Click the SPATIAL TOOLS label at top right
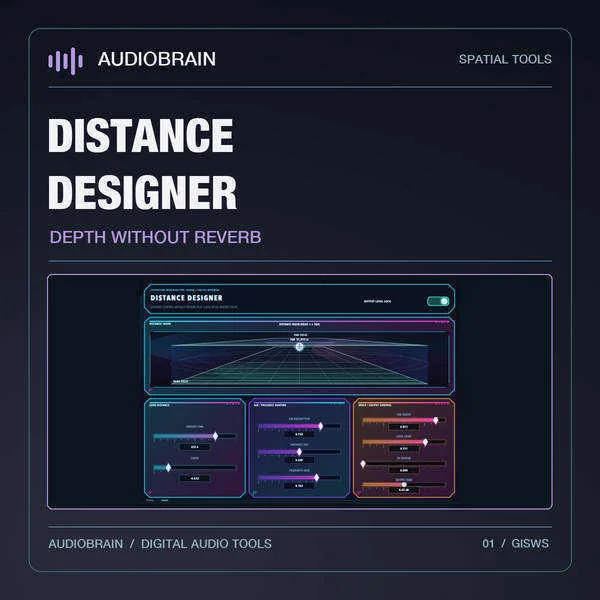The height and width of the screenshot is (600, 600). point(505,59)
